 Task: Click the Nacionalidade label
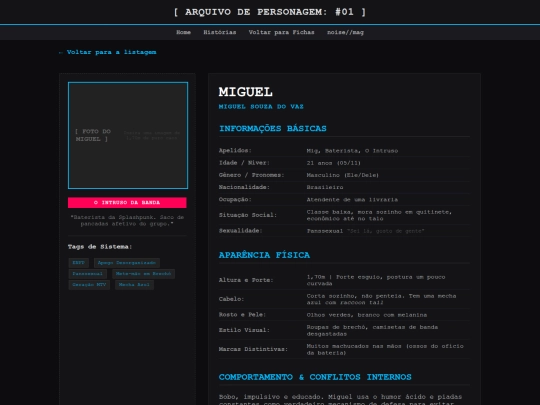coord(244,187)
